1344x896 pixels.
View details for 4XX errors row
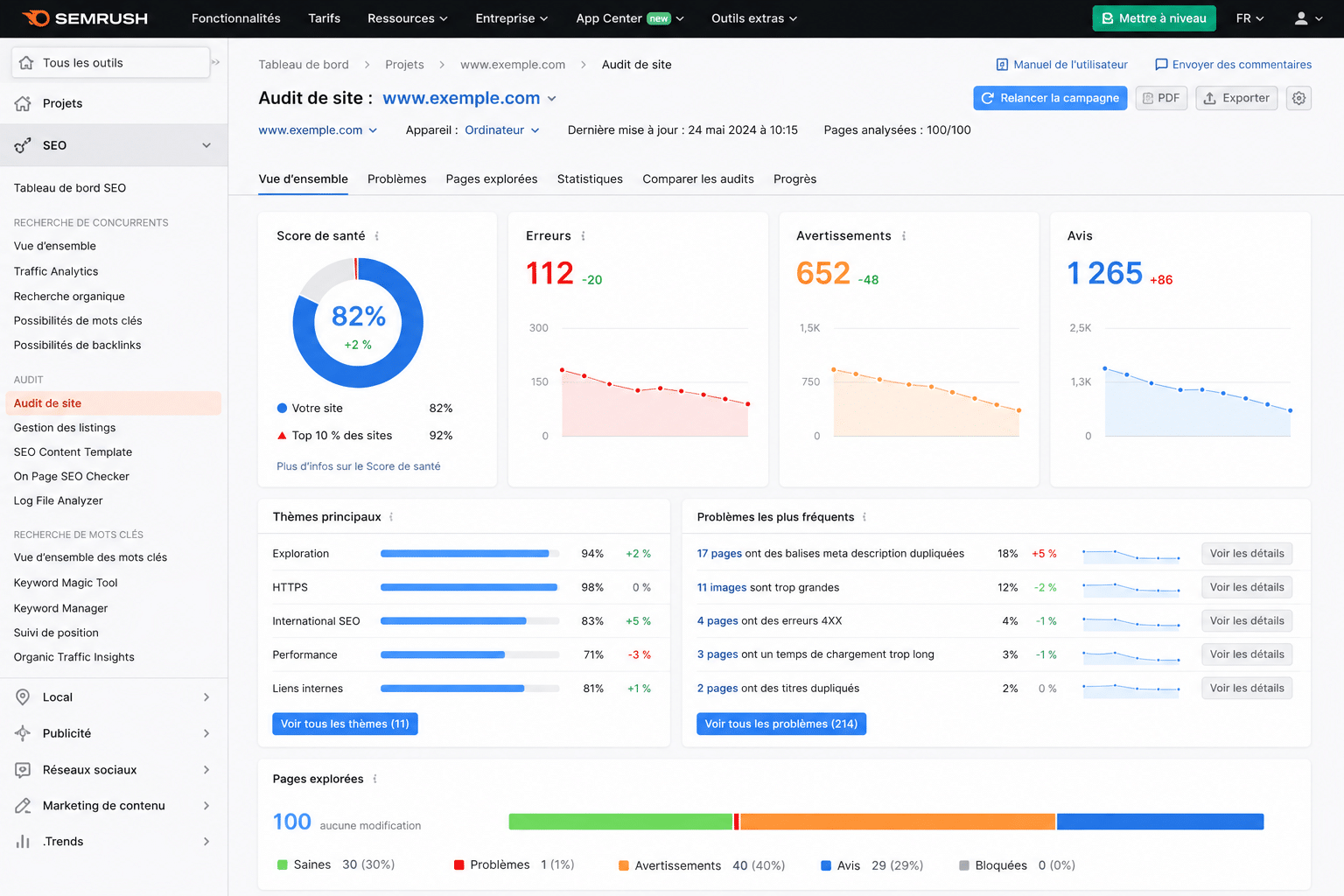point(1246,621)
